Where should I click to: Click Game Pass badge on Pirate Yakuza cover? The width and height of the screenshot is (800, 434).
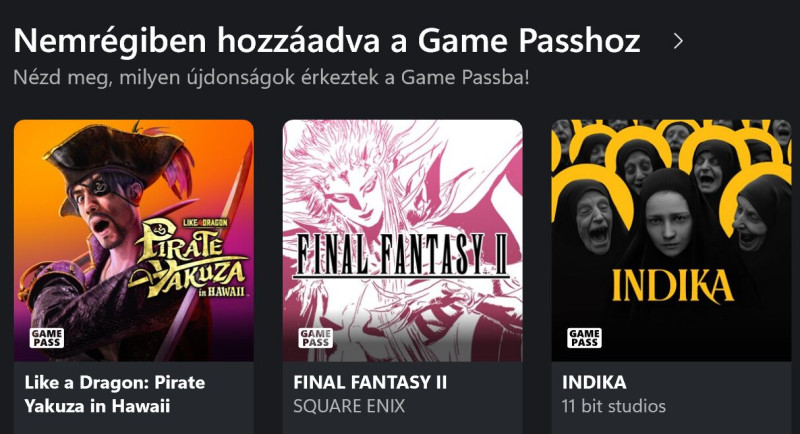point(47,338)
